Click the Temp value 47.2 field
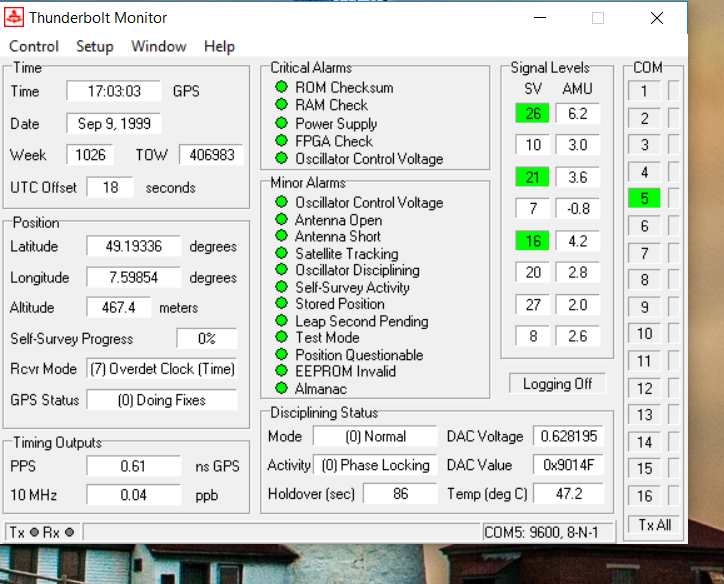The height and width of the screenshot is (584, 724). 569,494
